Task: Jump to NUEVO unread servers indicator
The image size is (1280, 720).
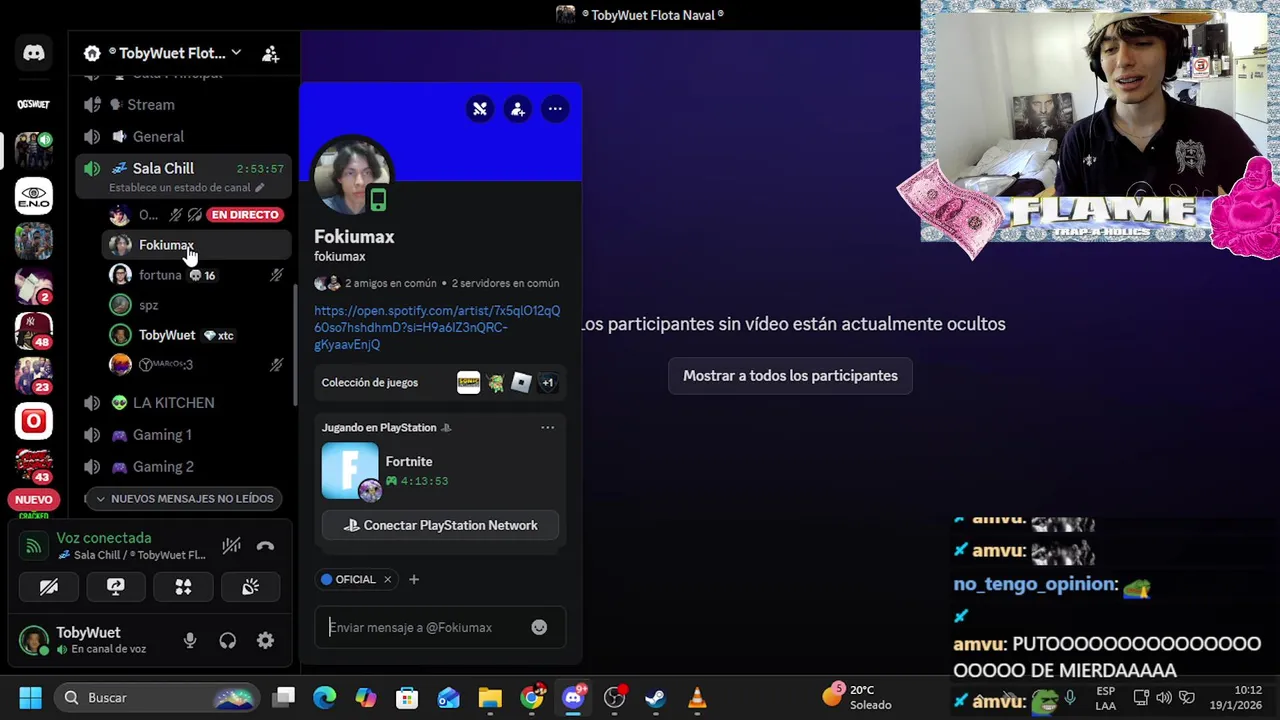Action: pyautogui.click(x=34, y=499)
